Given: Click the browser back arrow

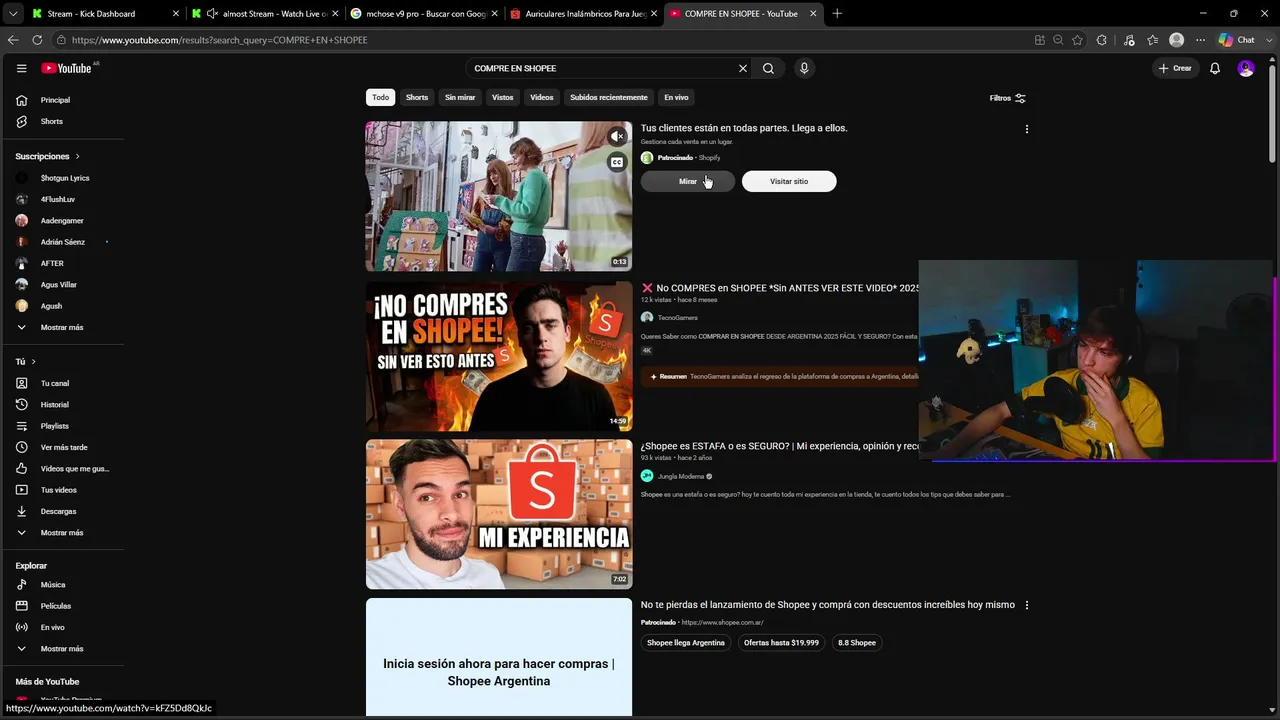Looking at the screenshot, I should (13, 40).
